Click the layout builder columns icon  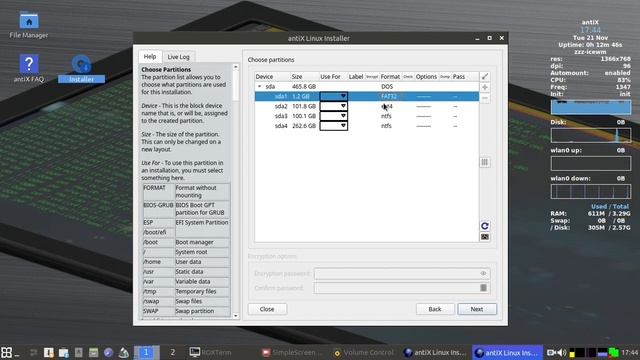[484, 162]
